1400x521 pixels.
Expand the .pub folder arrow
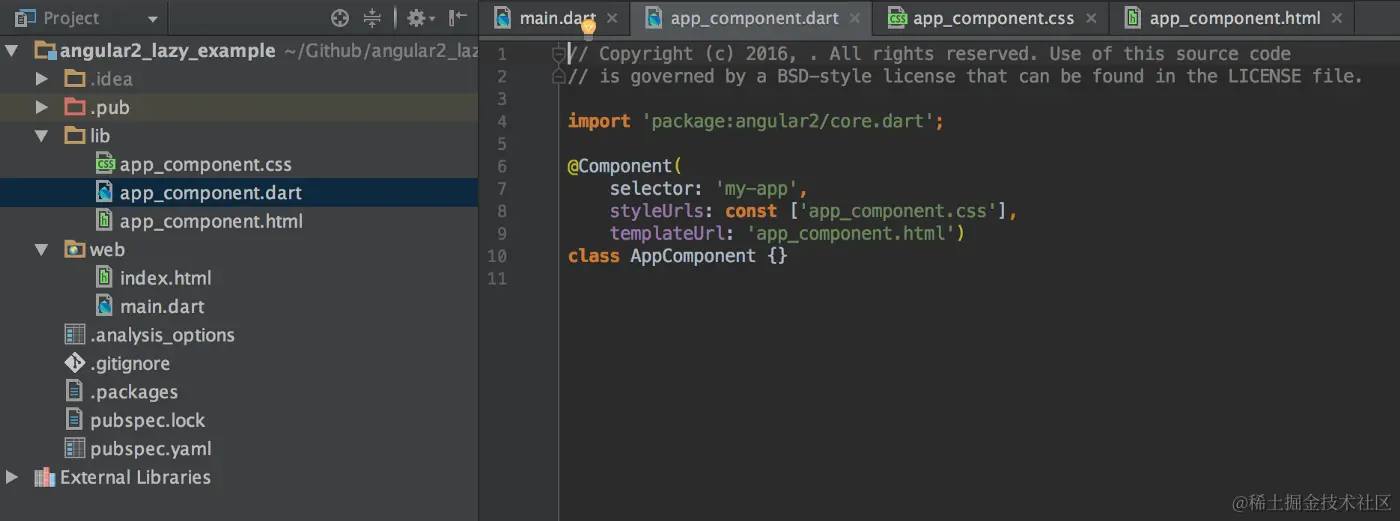pos(41,107)
